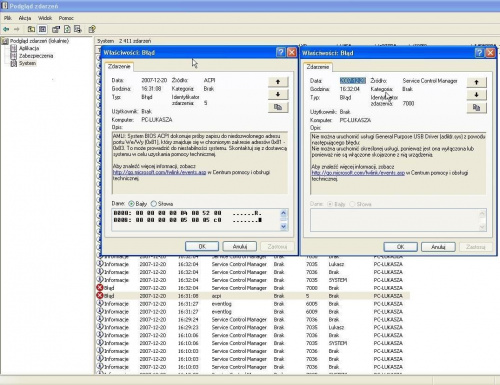The width and height of the screenshot is (500, 385).
Task: Click scroll-down arrow of ACPI data box
Action: [283, 226]
